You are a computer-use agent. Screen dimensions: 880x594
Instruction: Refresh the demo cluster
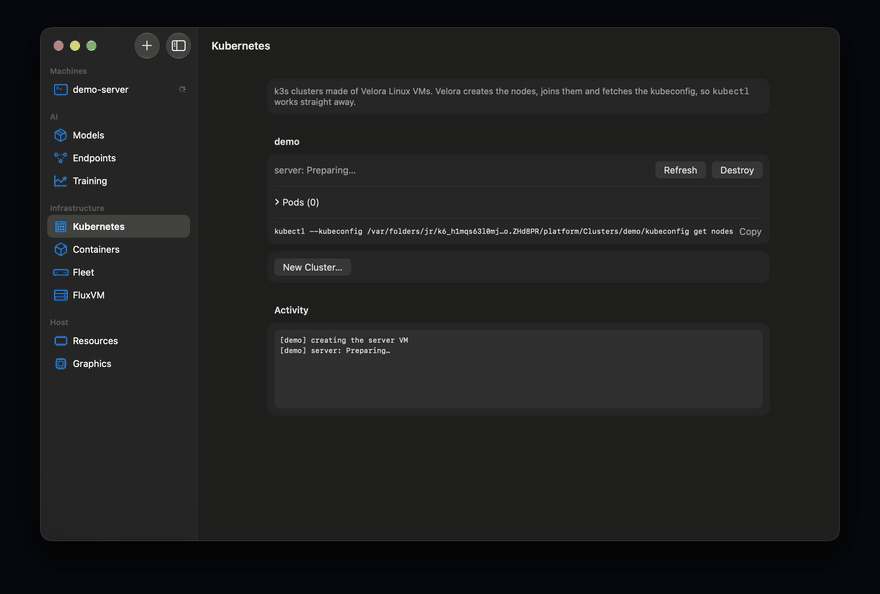[x=680, y=170]
